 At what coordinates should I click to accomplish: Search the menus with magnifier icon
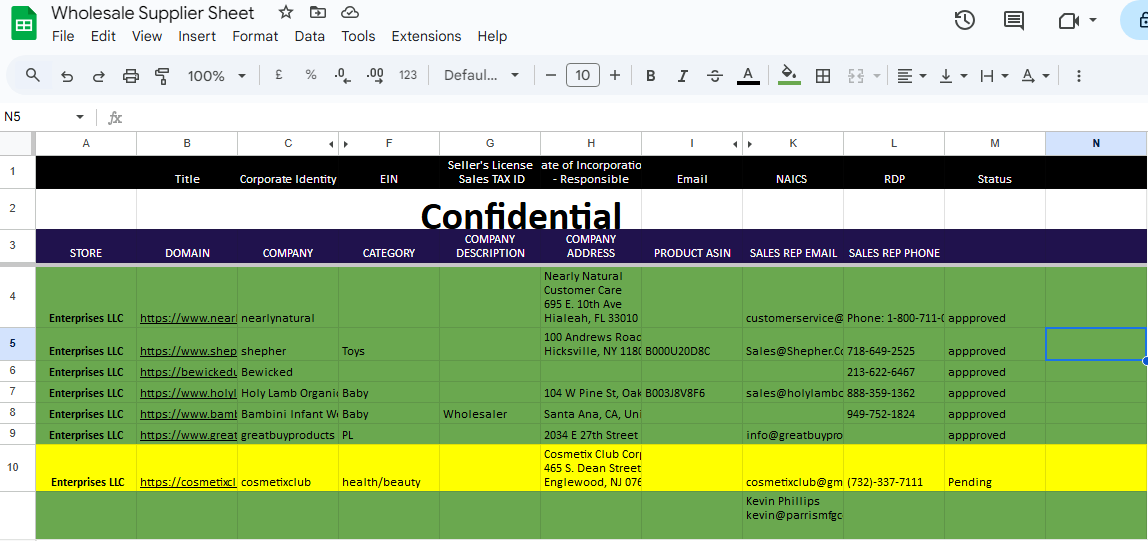pos(32,75)
